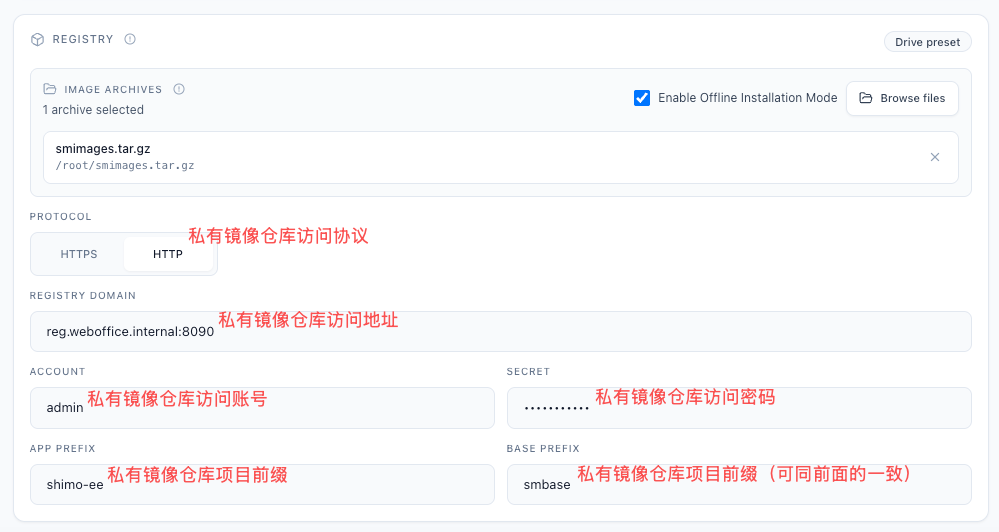Click into the Secret password field
Screen dimensions: 999x532
pos(739,408)
